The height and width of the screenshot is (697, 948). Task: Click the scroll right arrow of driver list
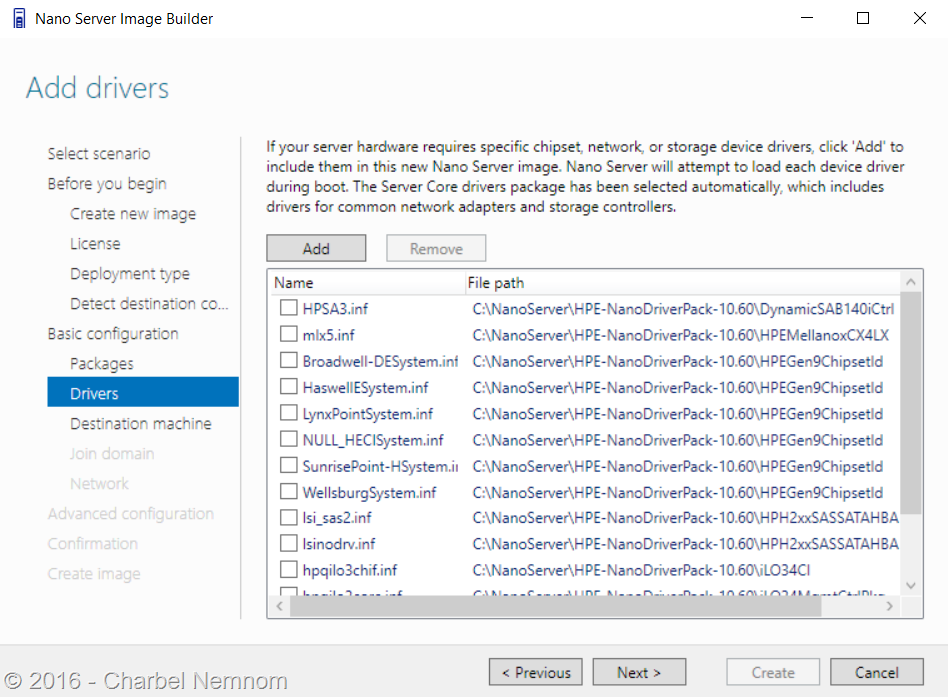point(889,606)
